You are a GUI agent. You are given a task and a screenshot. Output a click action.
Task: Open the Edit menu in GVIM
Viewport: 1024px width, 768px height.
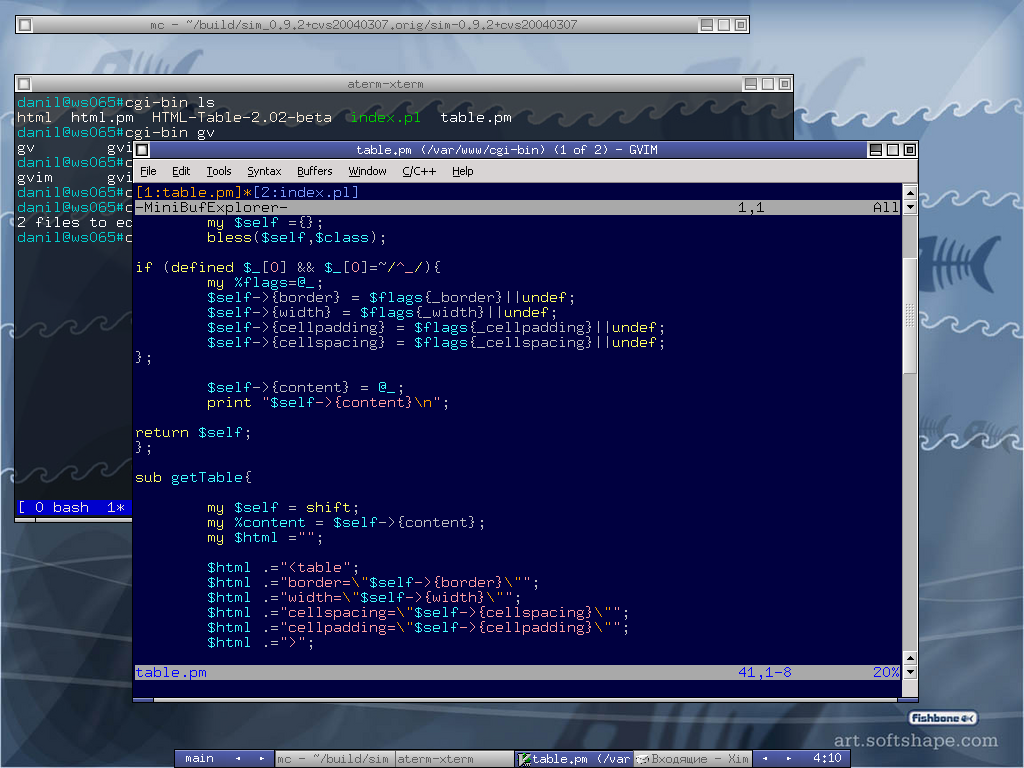pyautogui.click(x=181, y=171)
